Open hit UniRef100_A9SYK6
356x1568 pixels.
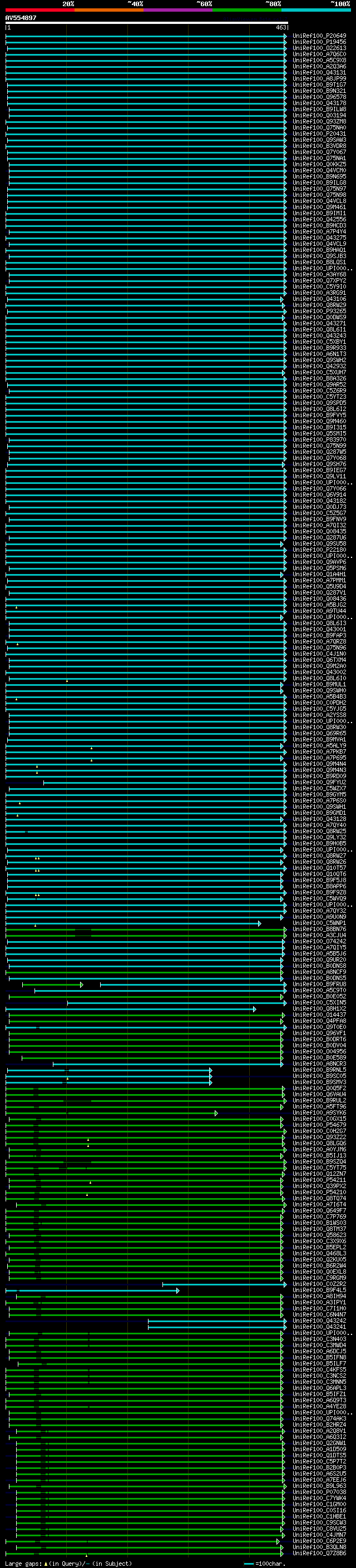pos(319,1112)
